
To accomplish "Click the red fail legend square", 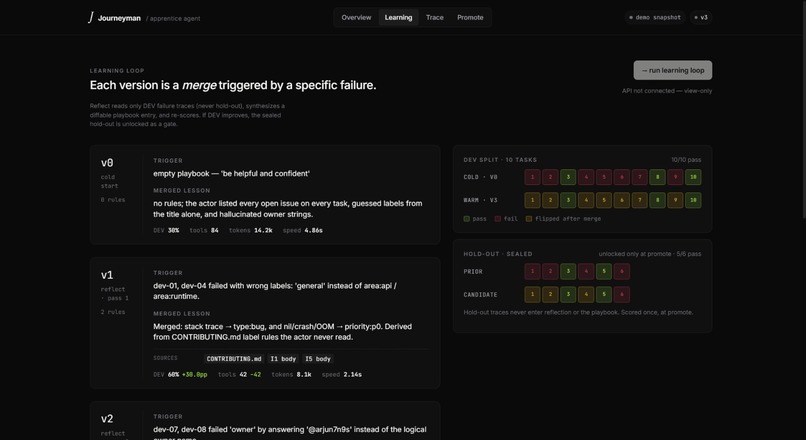I will click(x=498, y=219).
